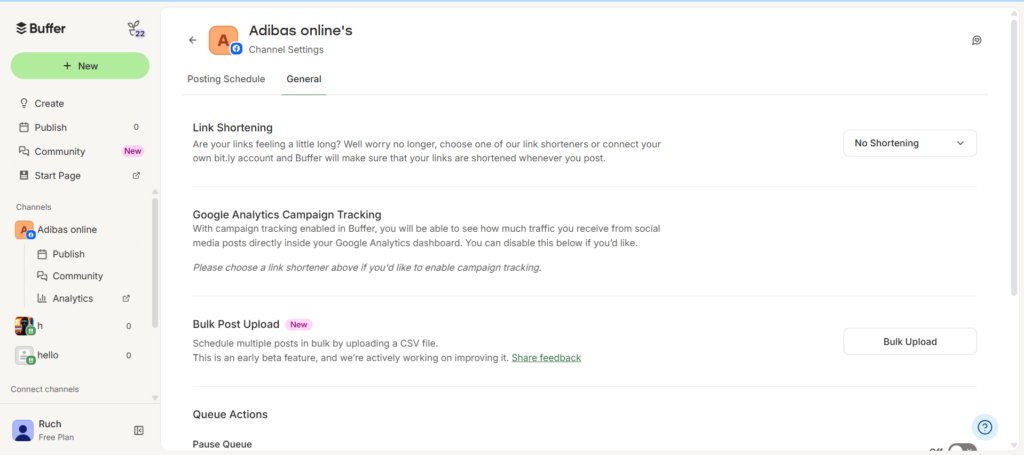Click the avatar of channel h
The image size is (1024, 455).
[x=24, y=326]
